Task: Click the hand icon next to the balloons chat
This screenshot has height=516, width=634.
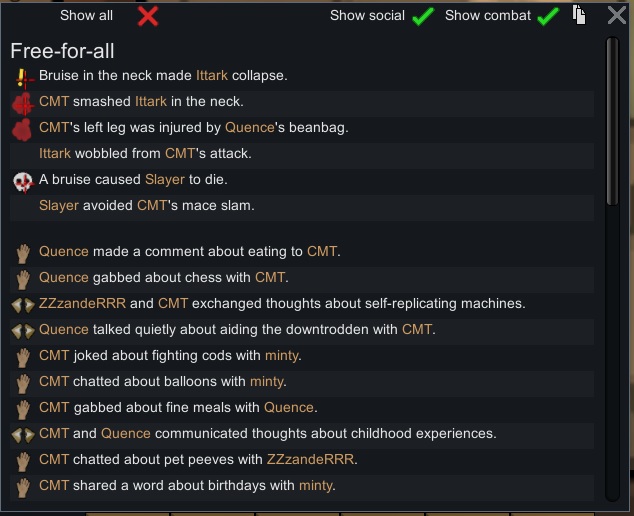Action: click(x=23, y=382)
